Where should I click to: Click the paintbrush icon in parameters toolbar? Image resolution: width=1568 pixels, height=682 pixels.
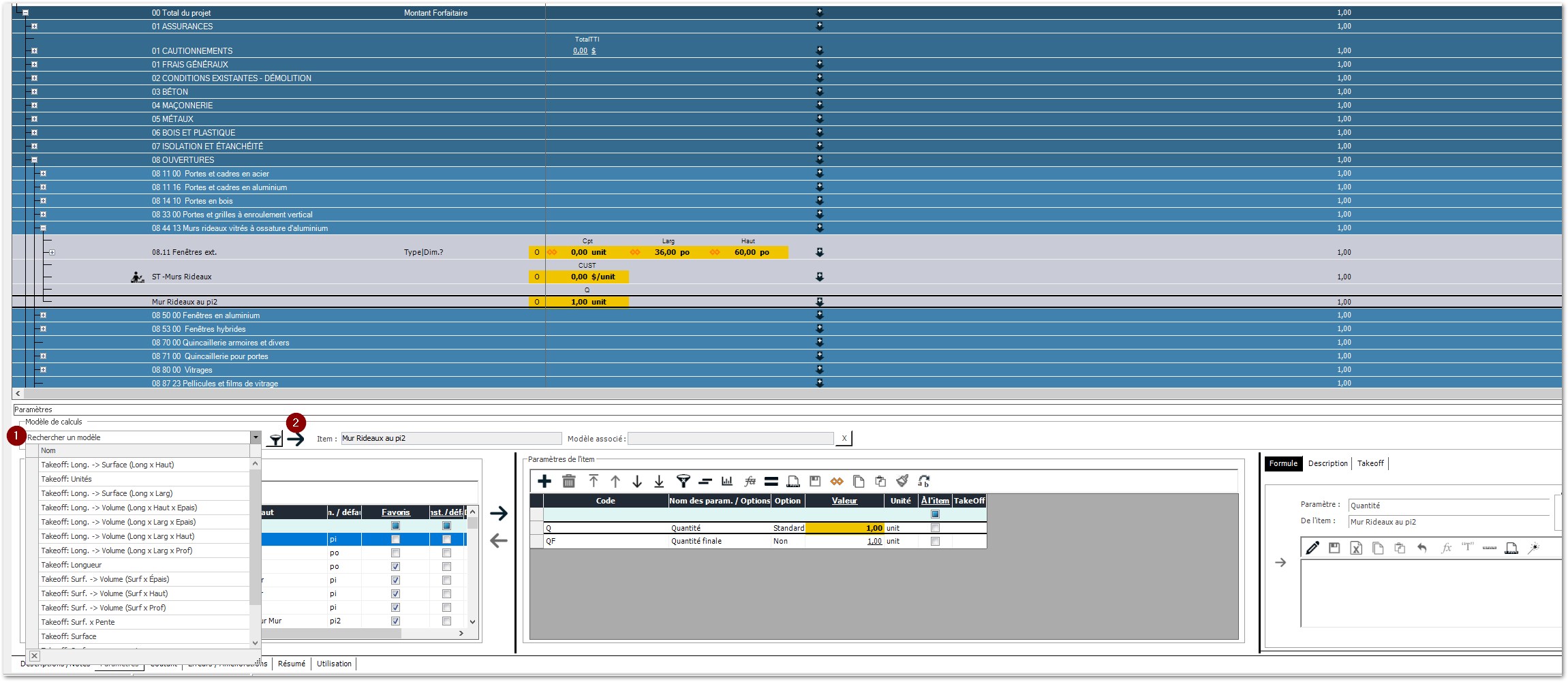click(x=902, y=482)
